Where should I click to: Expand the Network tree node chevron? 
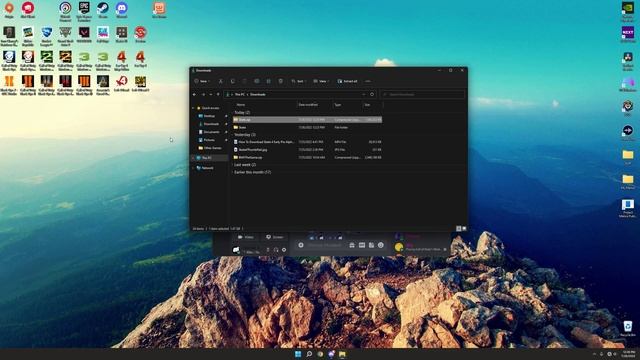tap(193, 168)
